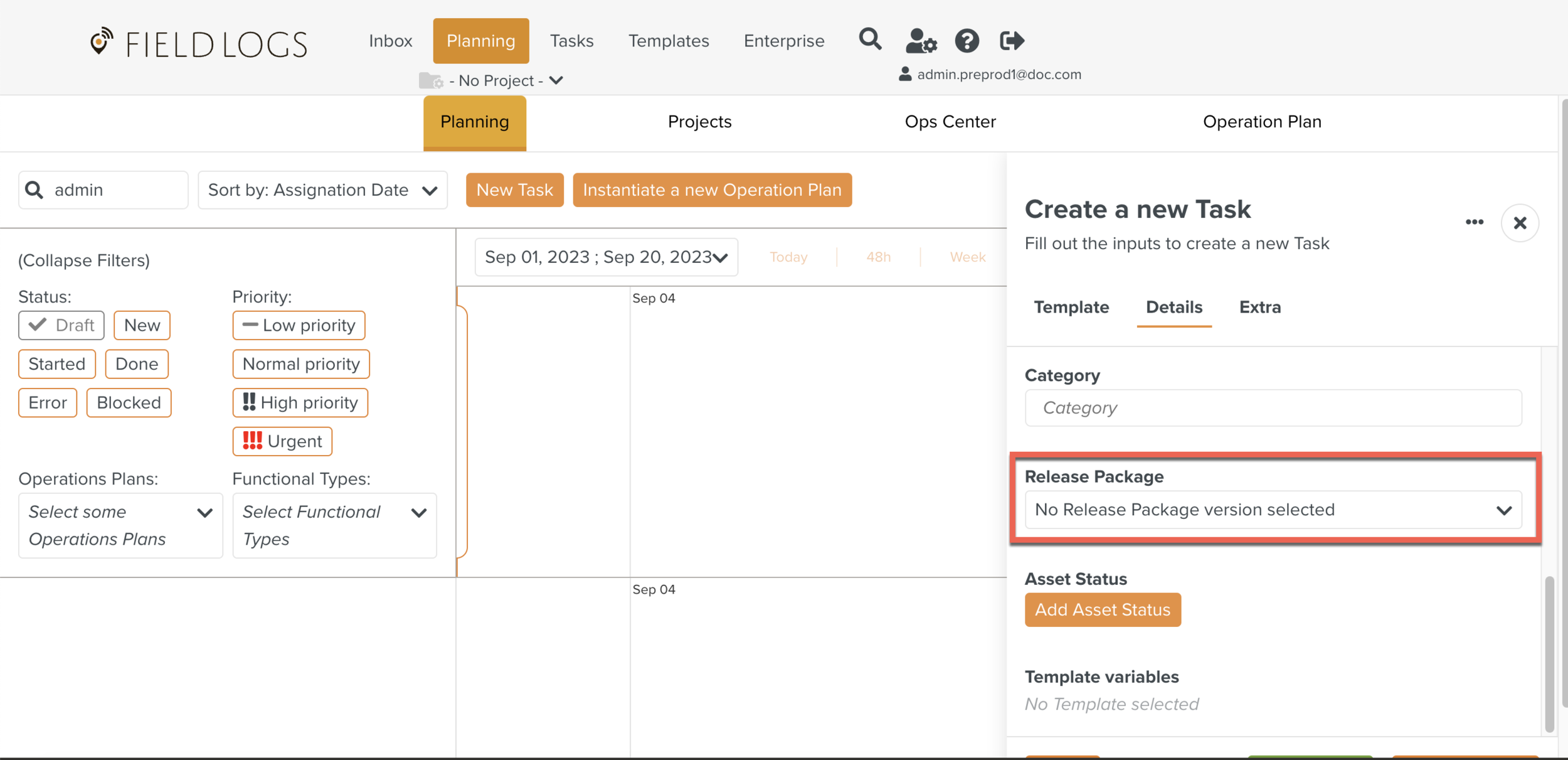Open the Release Package version dropdown
Image resolution: width=1568 pixels, height=760 pixels.
pyautogui.click(x=1273, y=510)
